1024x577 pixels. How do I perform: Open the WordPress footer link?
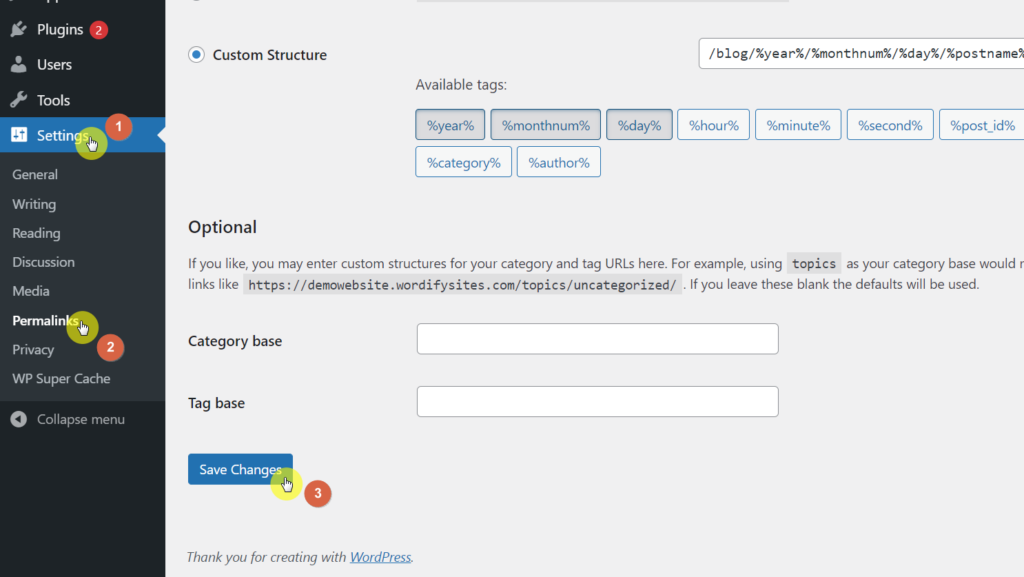click(x=380, y=557)
